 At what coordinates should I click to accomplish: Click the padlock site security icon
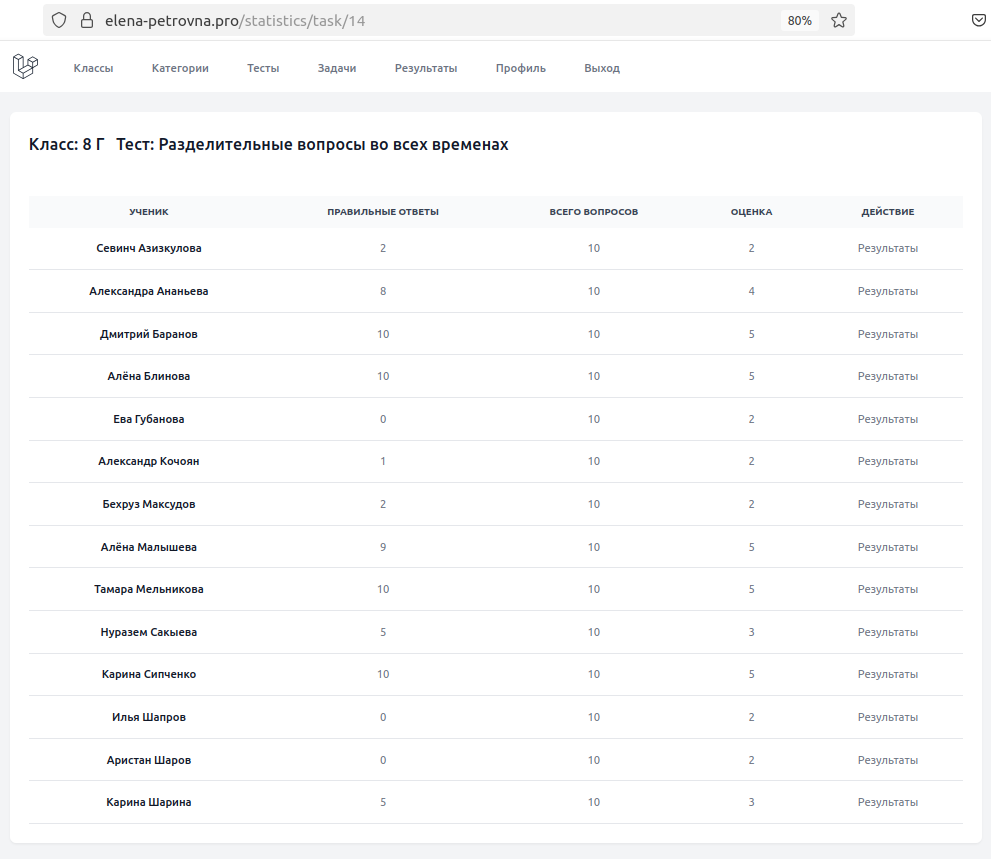87,21
